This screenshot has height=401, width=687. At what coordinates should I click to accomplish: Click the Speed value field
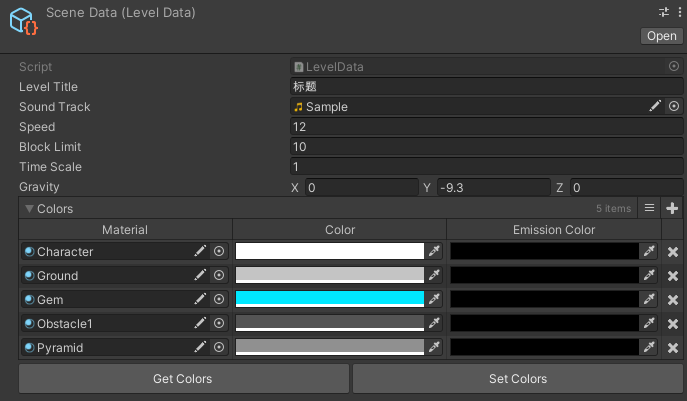pos(486,127)
